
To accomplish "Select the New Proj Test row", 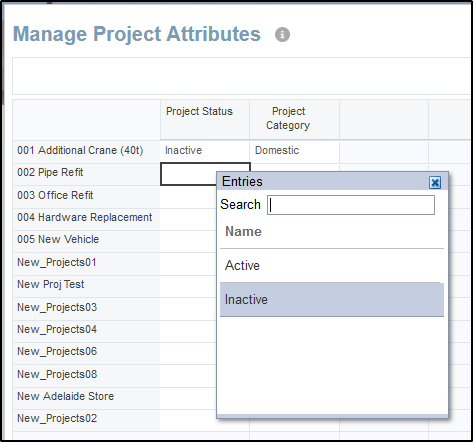I will 86,284.
